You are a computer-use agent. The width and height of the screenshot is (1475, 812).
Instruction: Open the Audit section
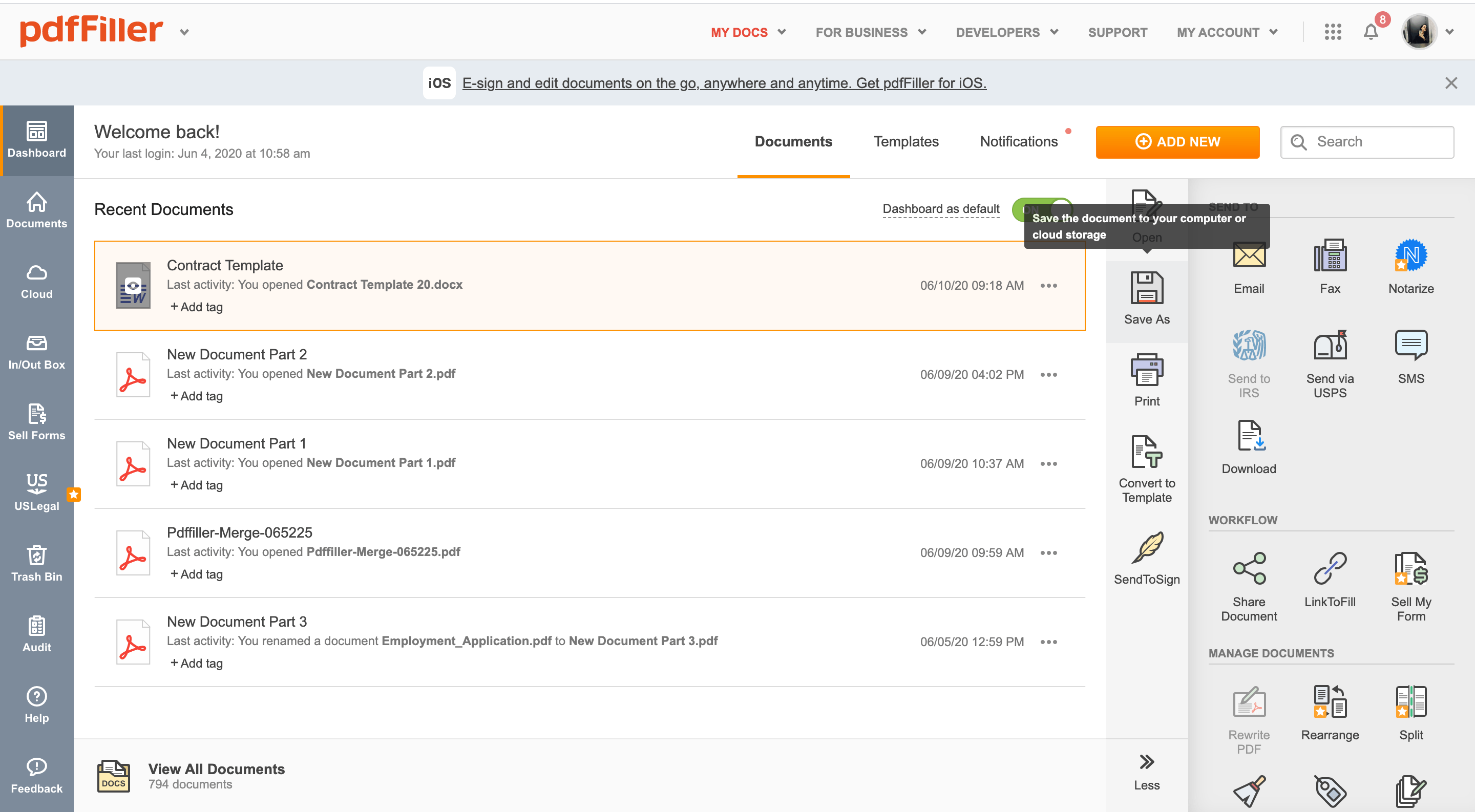pyautogui.click(x=37, y=635)
